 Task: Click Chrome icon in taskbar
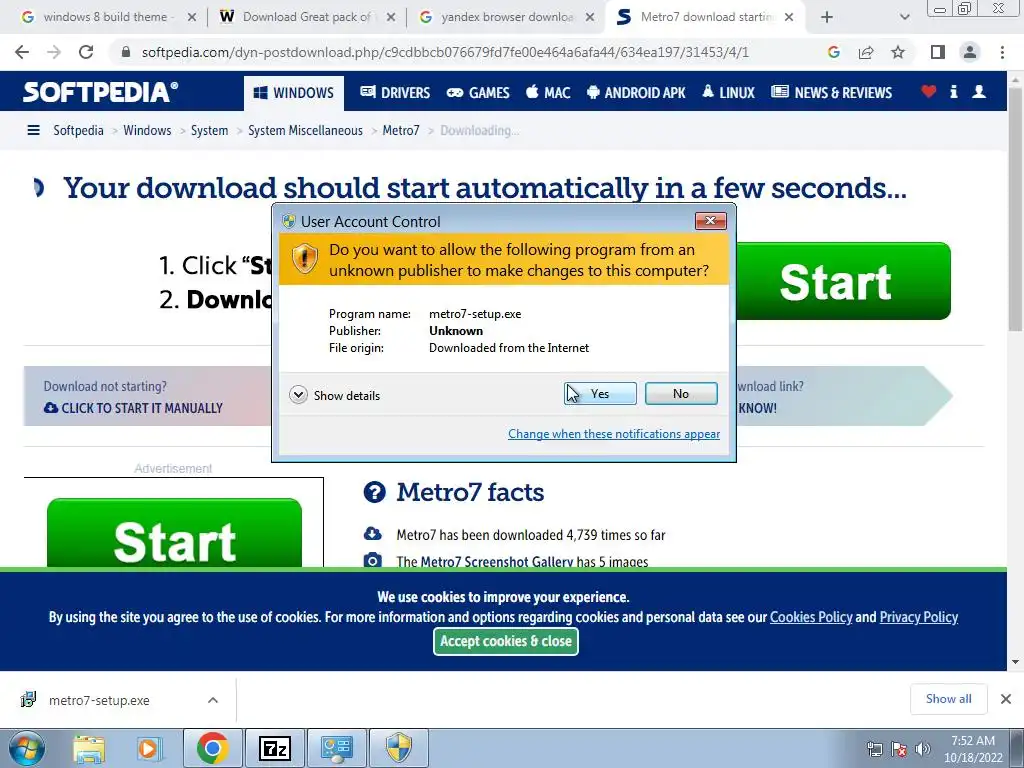click(212, 748)
